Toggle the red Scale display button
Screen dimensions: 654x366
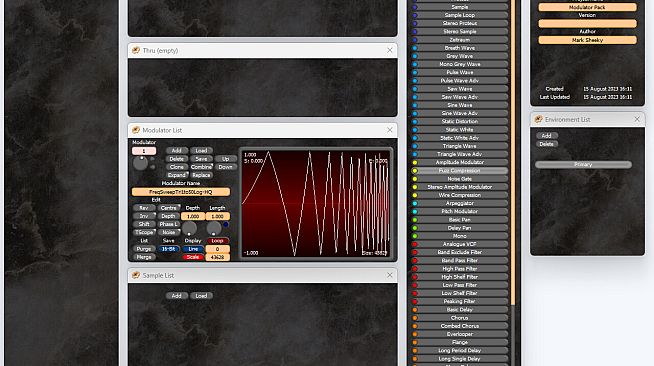coord(193,257)
